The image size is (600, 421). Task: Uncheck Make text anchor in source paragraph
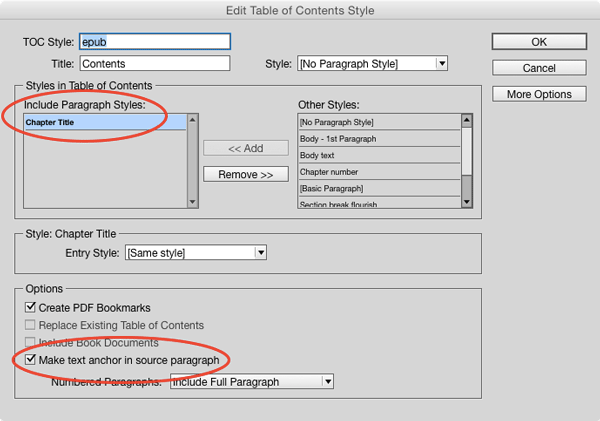(x=30, y=359)
